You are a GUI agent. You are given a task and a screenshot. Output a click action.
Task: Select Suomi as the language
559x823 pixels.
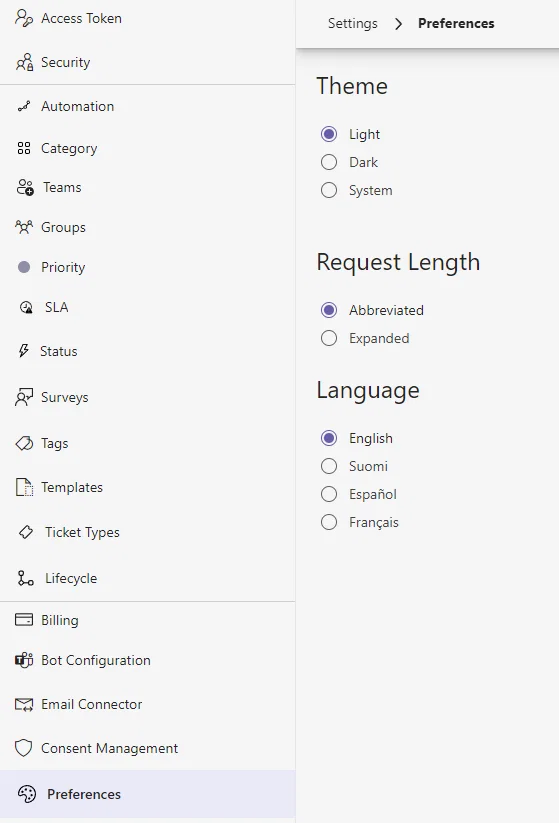(x=329, y=466)
